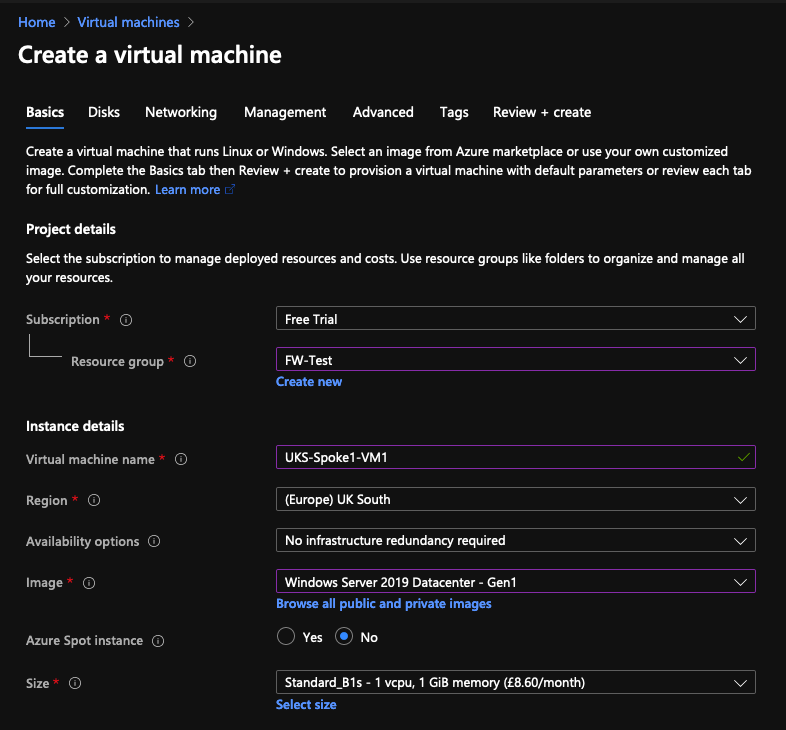Click the Select size link

pos(306,704)
